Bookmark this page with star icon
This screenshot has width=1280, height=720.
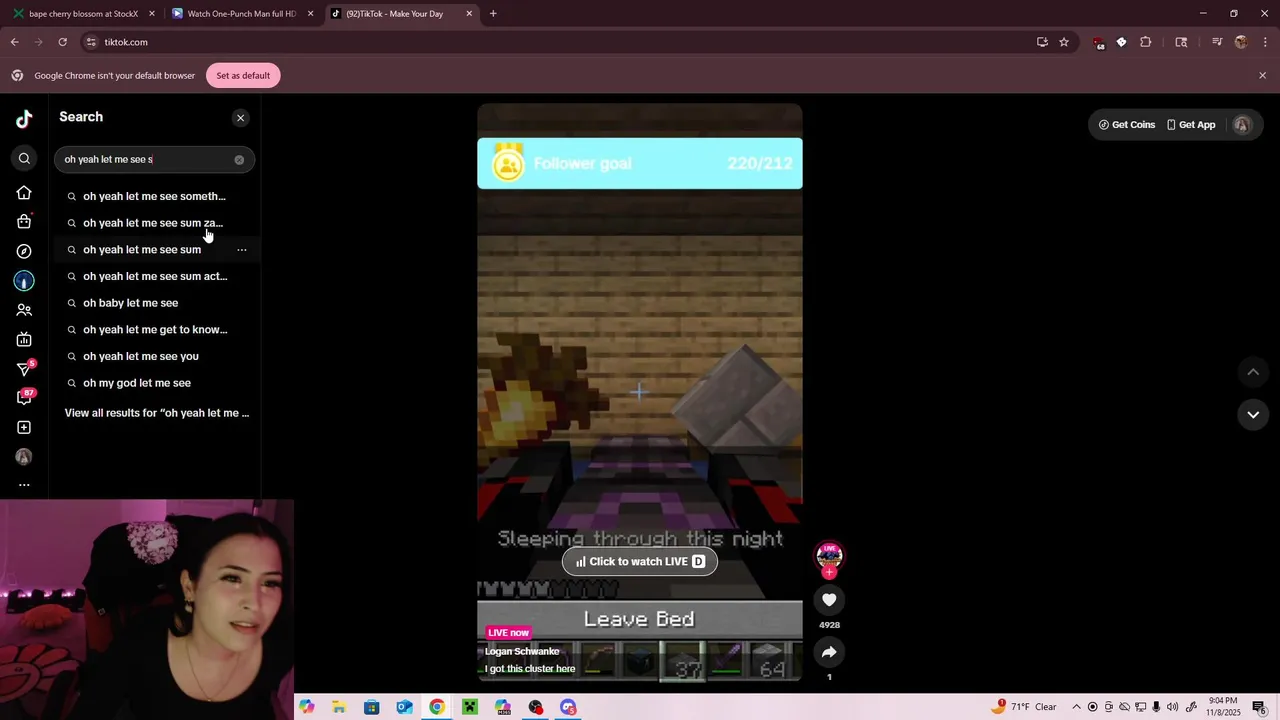(1064, 42)
